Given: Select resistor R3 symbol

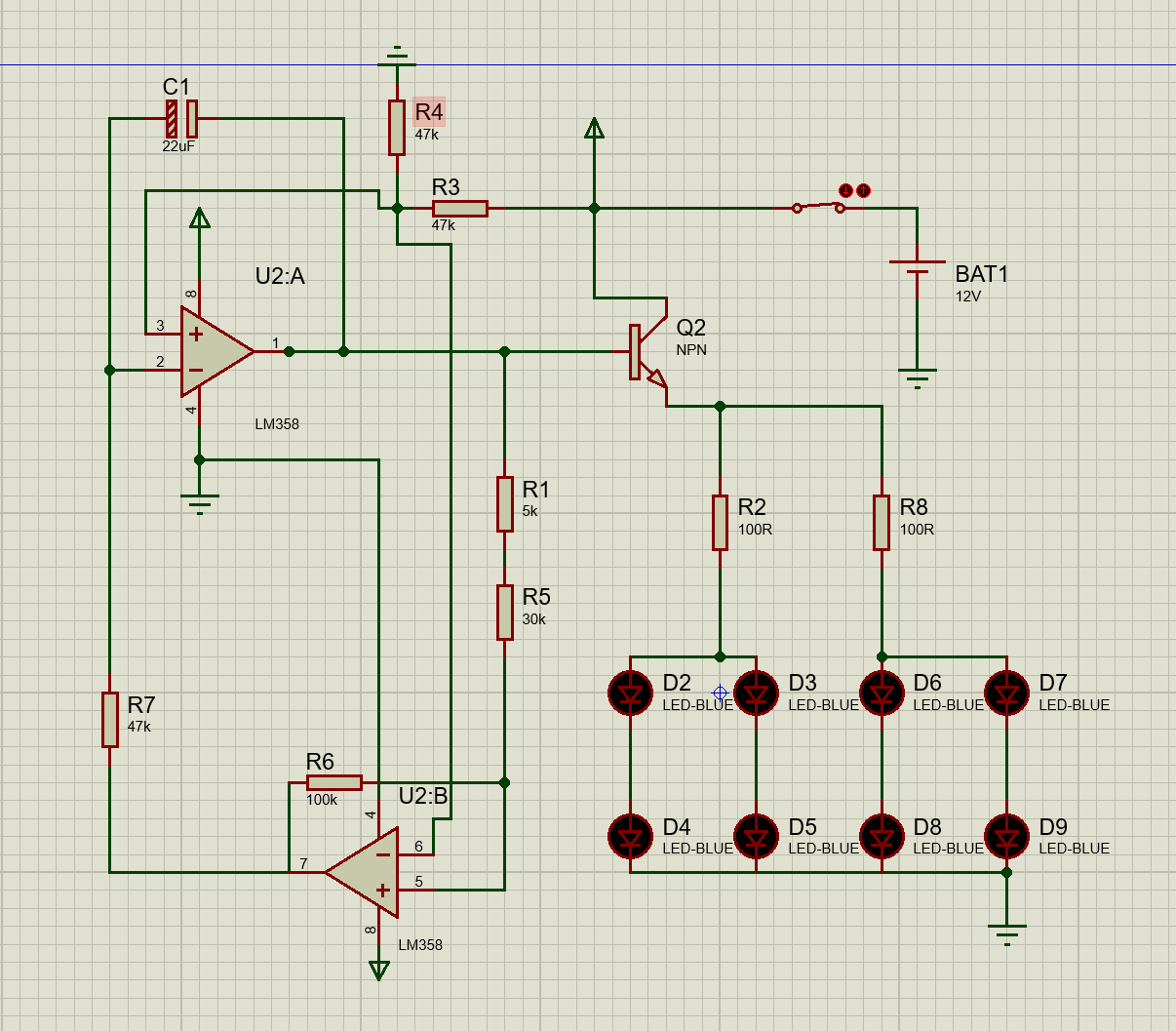Looking at the screenshot, I should pyautogui.click(x=460, y=208).
